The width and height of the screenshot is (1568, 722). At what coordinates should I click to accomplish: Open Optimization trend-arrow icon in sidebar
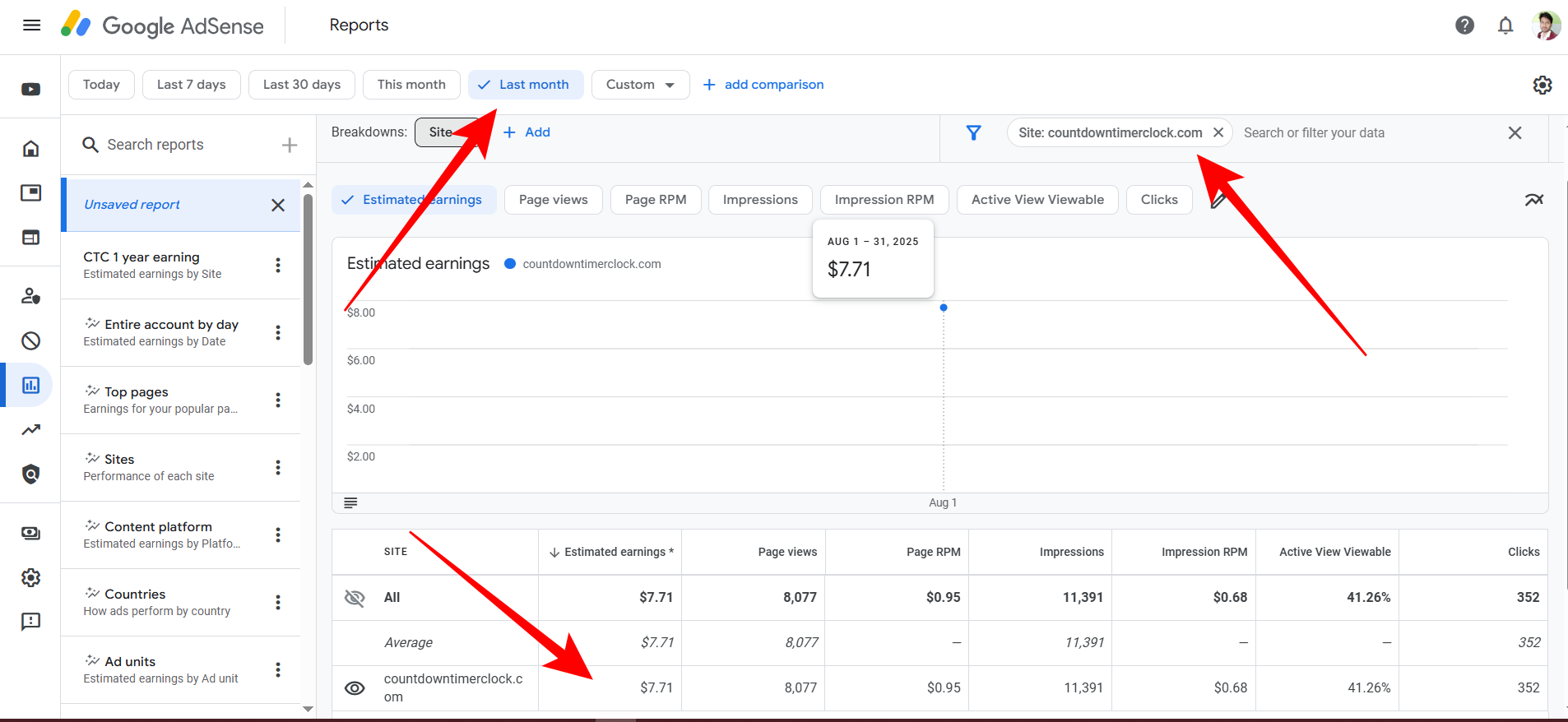[x=31, y=429]
